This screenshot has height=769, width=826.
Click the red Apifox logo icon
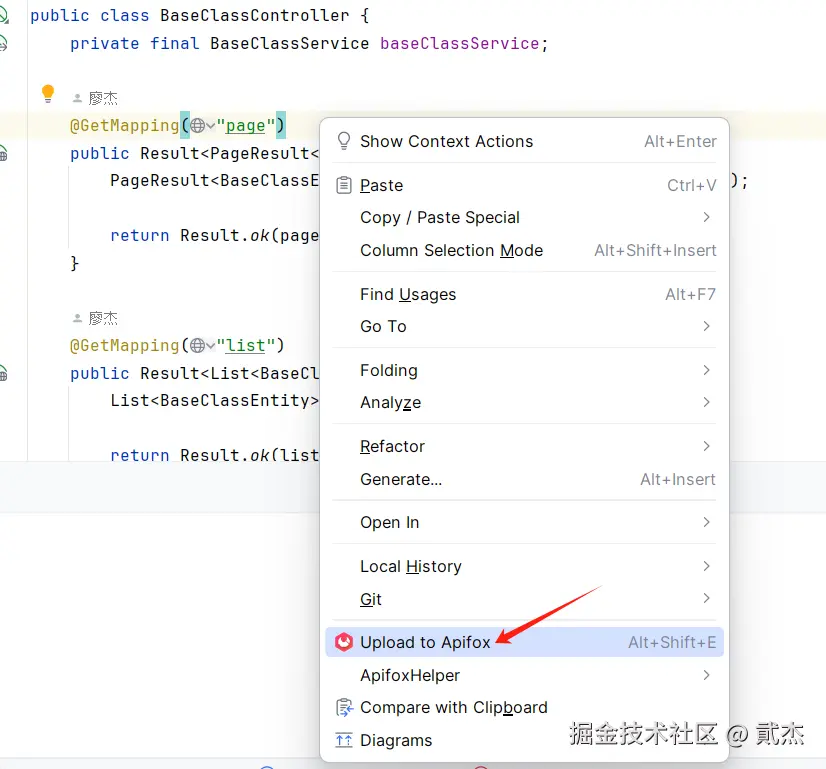pos(343,642)
